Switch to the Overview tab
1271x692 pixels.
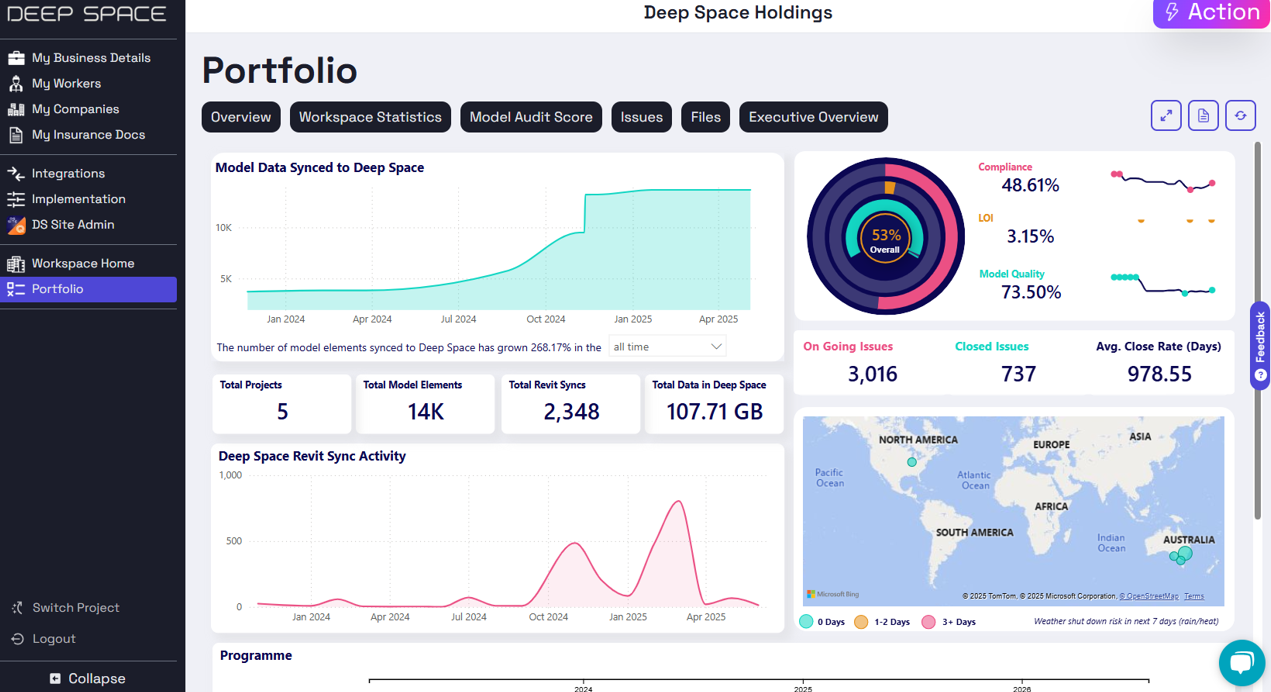(241, 117)
